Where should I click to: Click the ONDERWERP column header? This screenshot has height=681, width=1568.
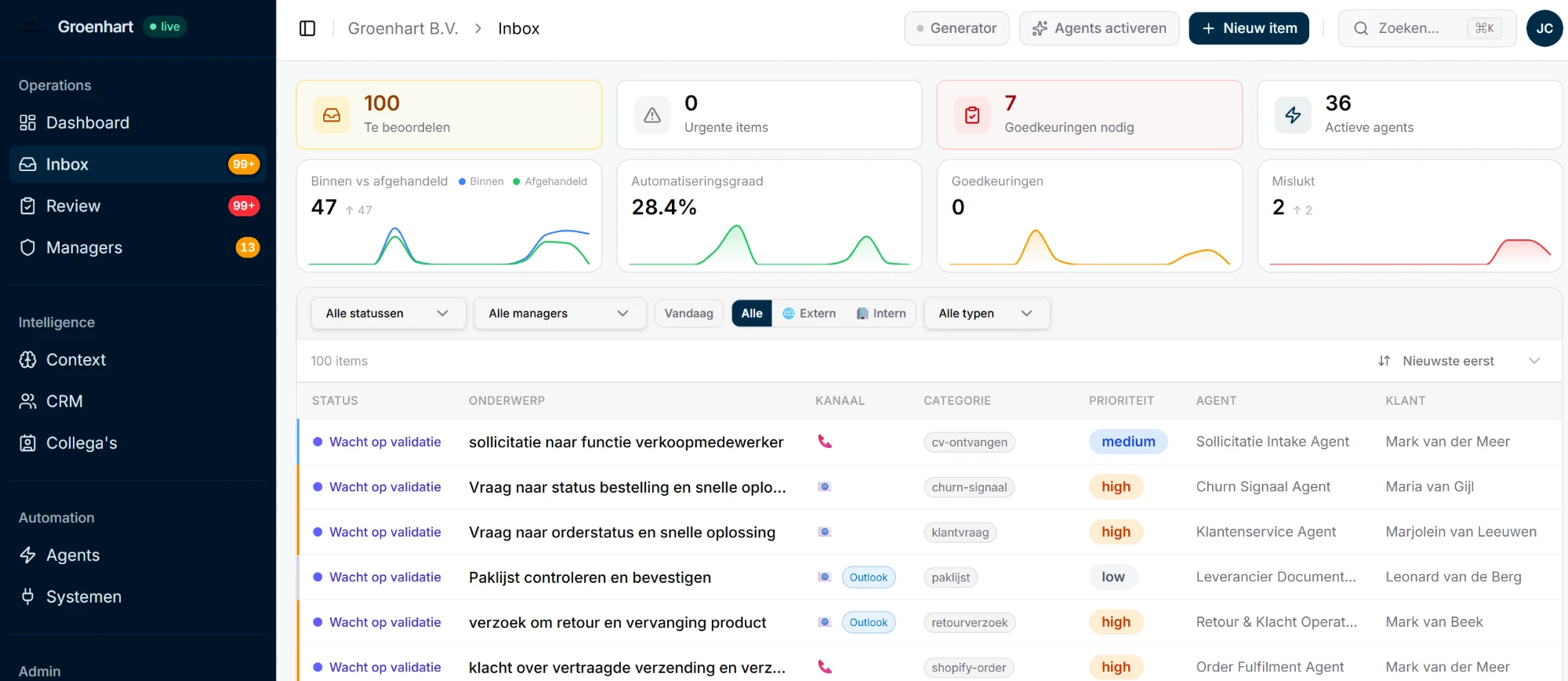506,400
